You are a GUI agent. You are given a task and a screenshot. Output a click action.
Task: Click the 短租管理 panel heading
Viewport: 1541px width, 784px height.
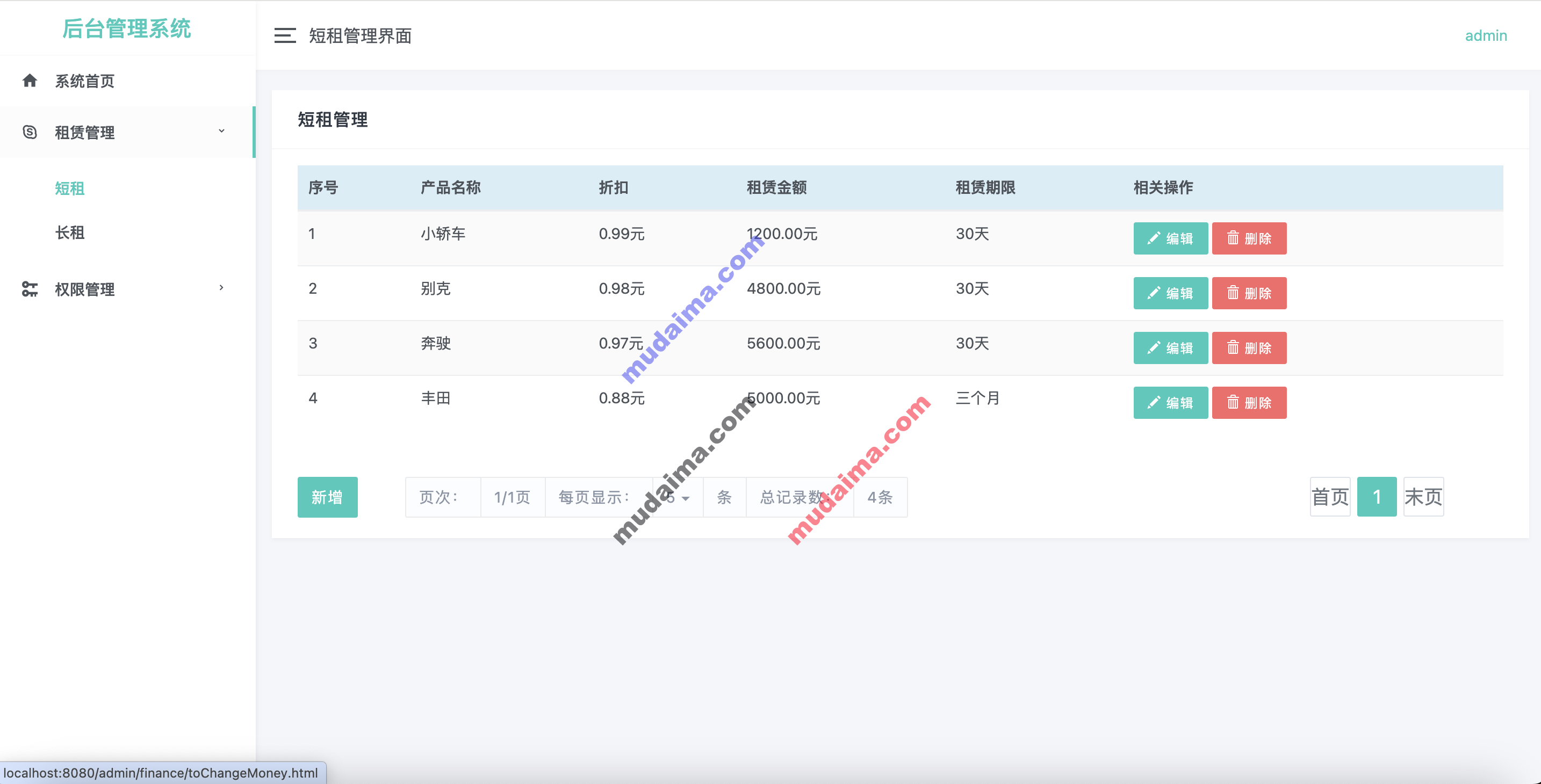333,120
